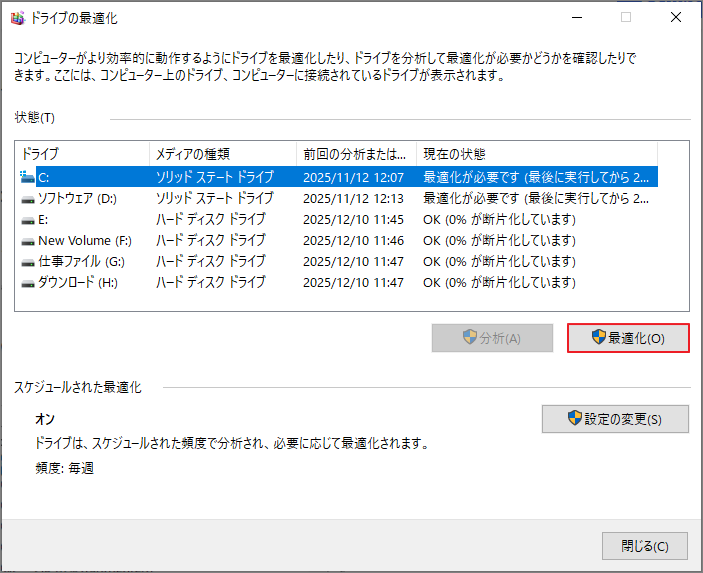Click the New Volume (F:) drive icon
The height and width of the screenshot is (573, 703).
(28, 241)
